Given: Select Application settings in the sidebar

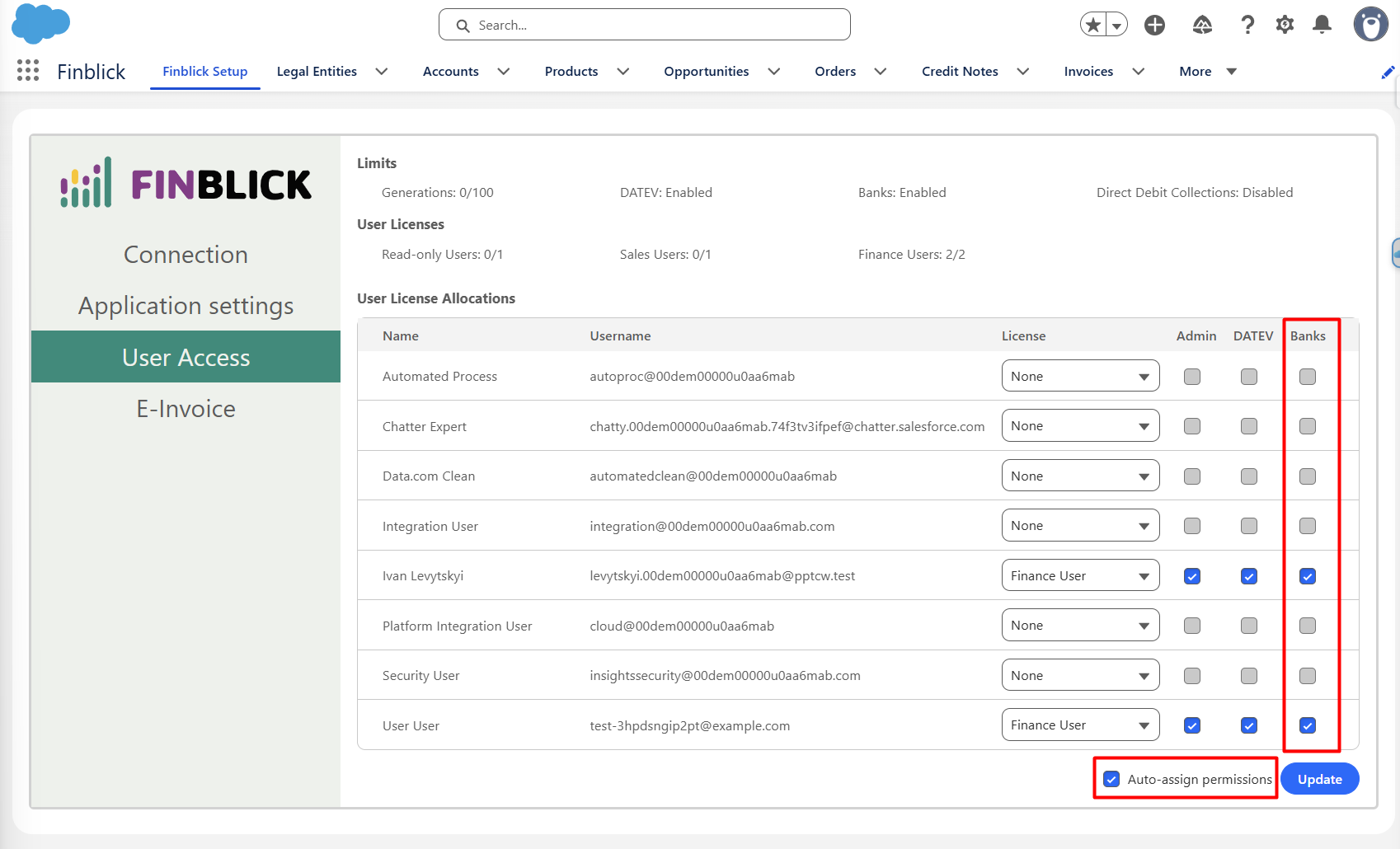Looking at the screenshot, I should point(186,306).
